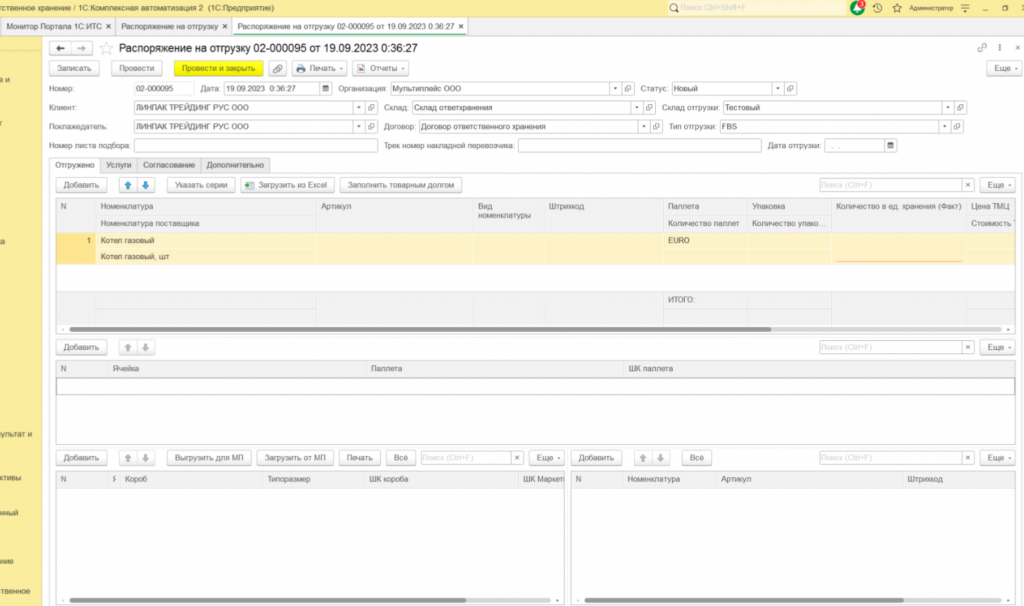Image resolution: width=1024 pixels, height=606 pixels.
Task: Clear search in Отгружено table
Action: (x=968, y=185)
